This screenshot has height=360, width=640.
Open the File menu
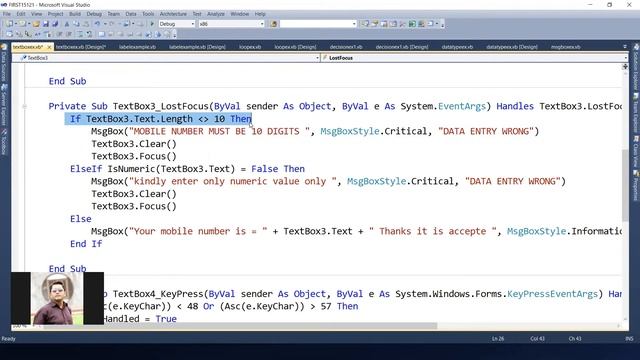click(7, 14)
